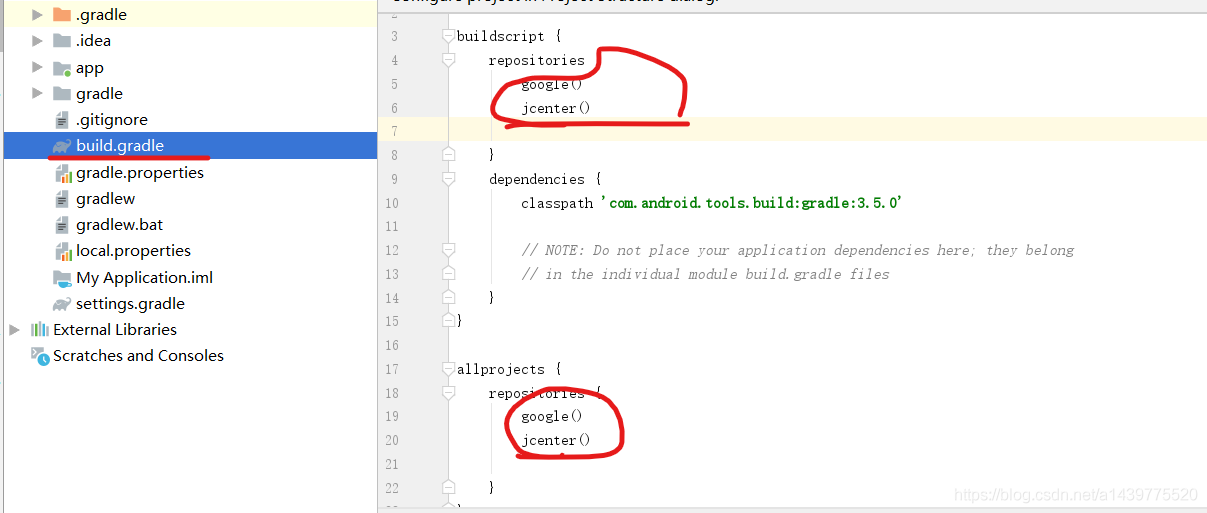Collapse the allprojects block fold marker
The width and height of the screenshot is (1207, 513).
click(x=448, y=369)
